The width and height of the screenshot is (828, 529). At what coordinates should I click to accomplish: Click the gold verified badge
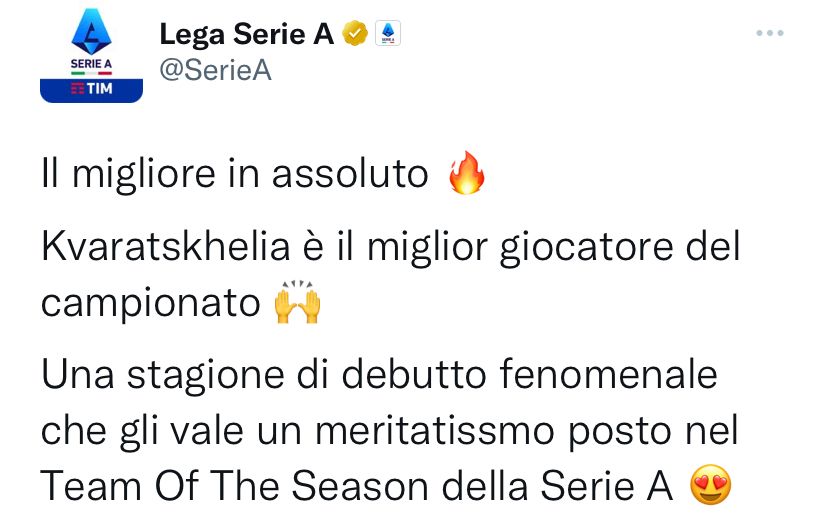355,35
